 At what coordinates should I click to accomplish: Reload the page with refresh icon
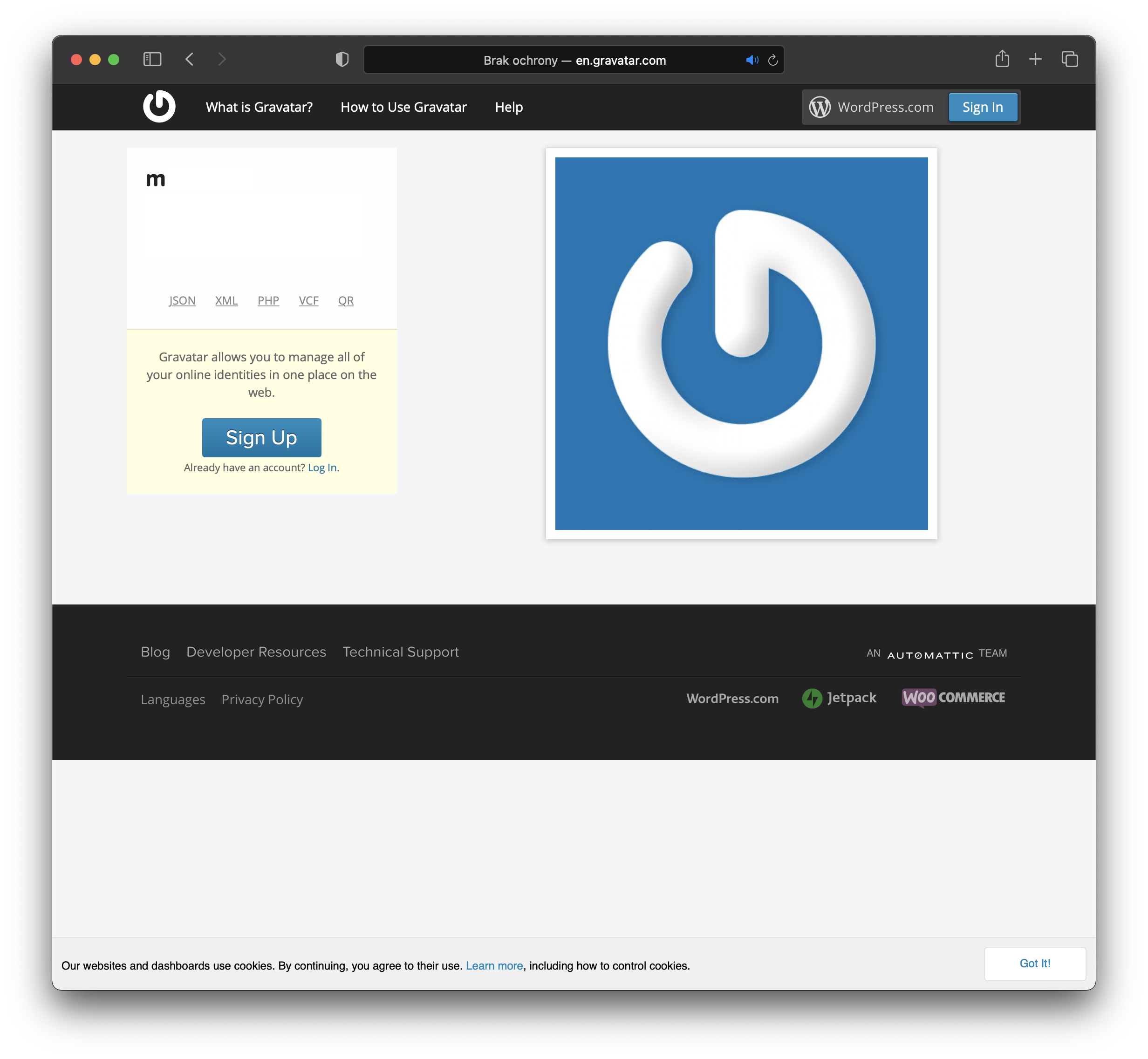pos(772,60)
